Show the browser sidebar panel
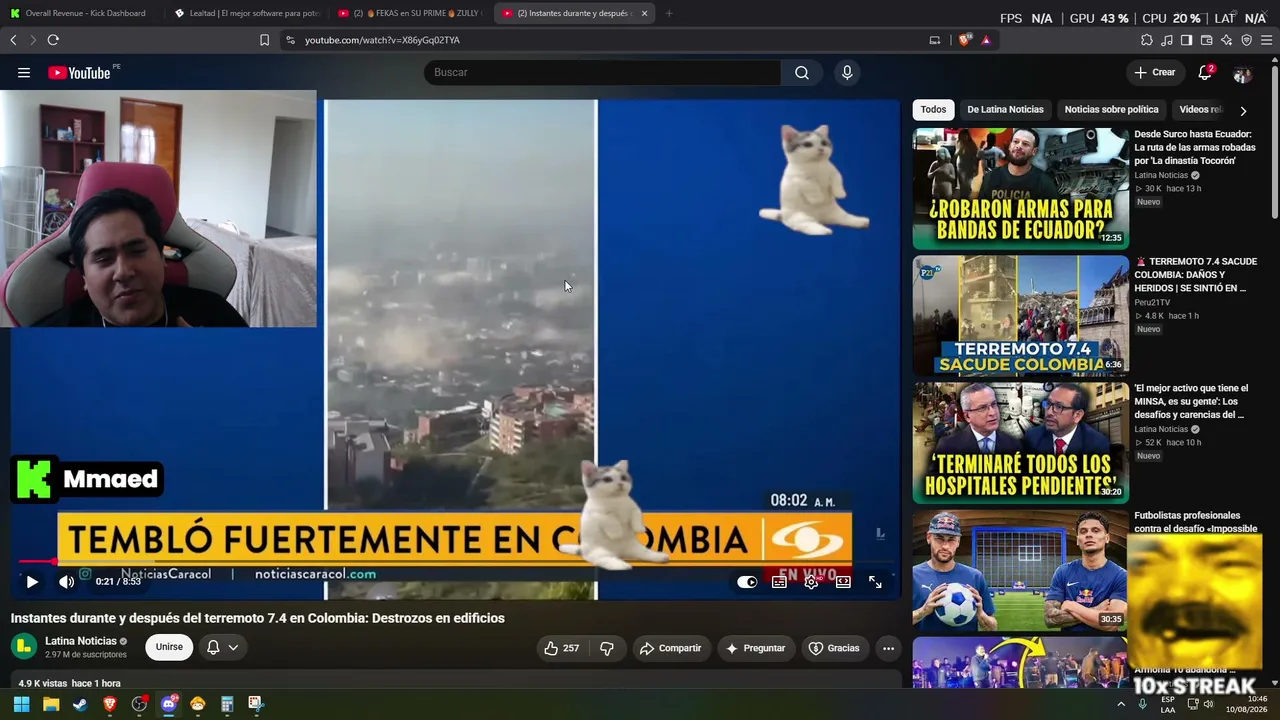1280x720 pixels. pyautogui.click(x=1187, y=40)
